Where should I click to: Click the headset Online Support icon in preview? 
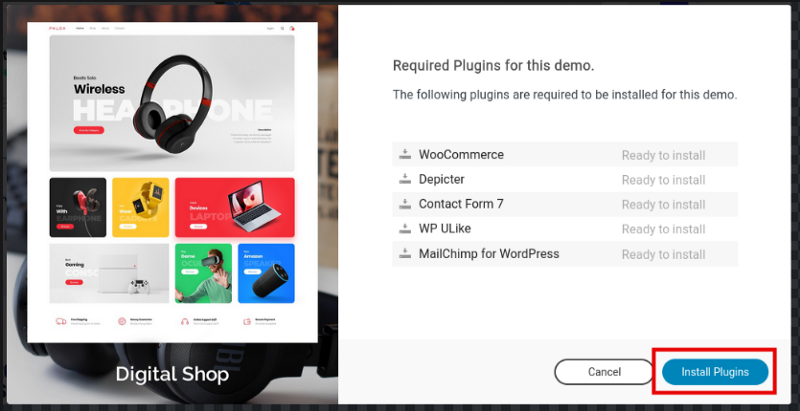pos(185,321)
